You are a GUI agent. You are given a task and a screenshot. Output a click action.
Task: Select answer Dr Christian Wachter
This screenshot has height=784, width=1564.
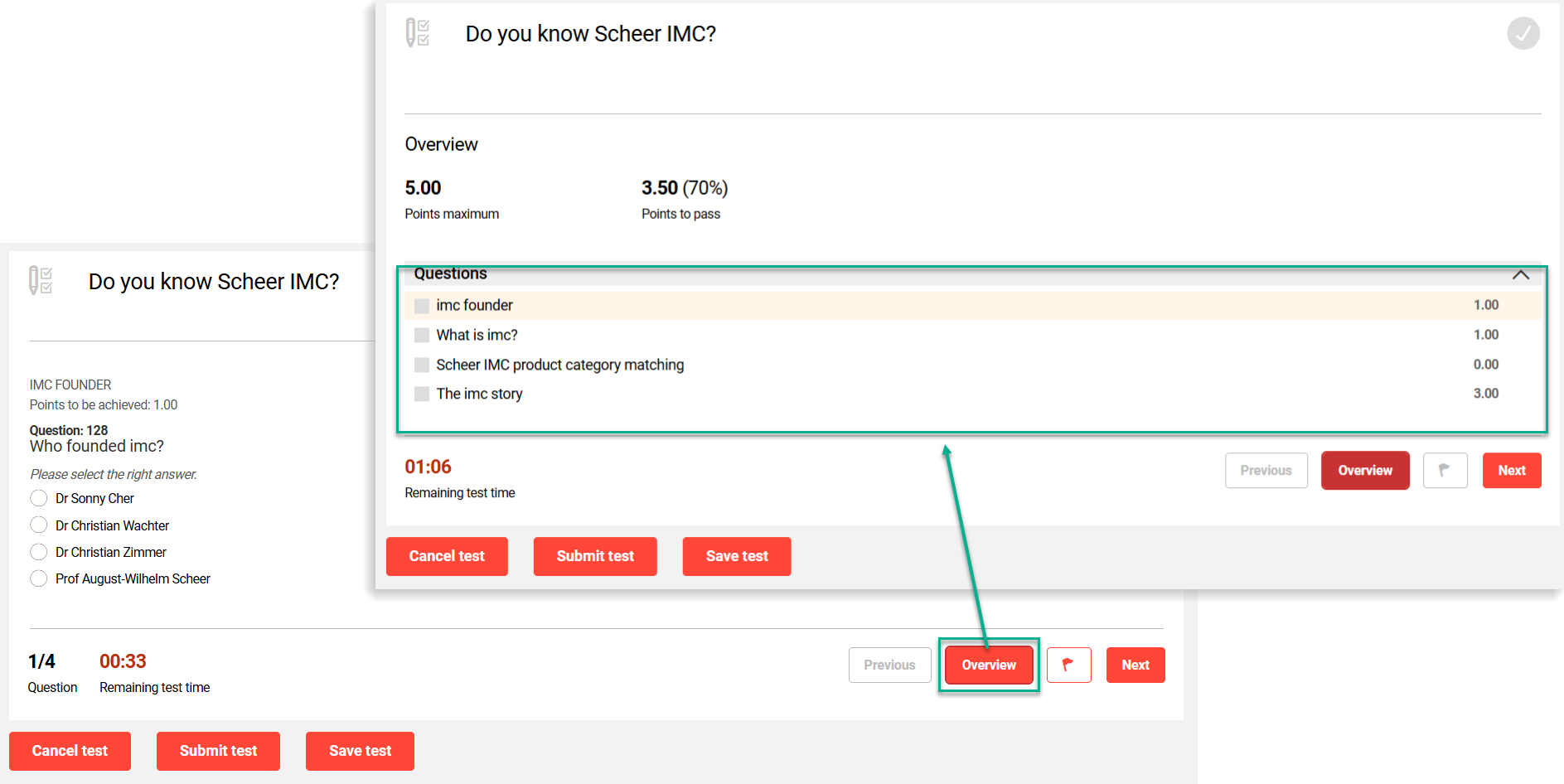pyautogui.click(x=38, y=525)
